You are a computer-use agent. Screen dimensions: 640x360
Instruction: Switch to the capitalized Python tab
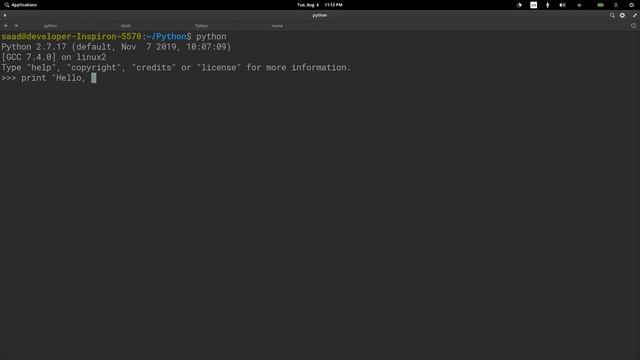click(201, 26)
